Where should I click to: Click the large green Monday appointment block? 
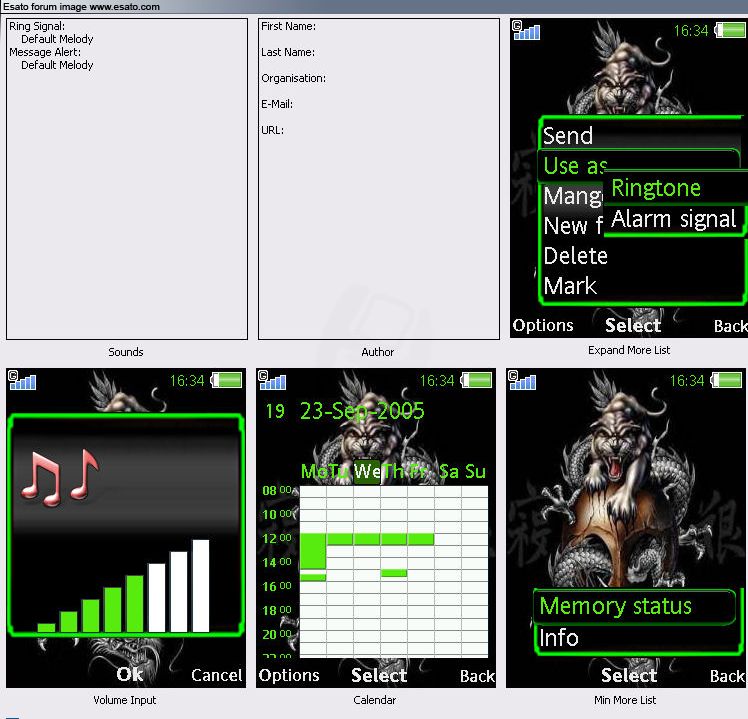313,551
